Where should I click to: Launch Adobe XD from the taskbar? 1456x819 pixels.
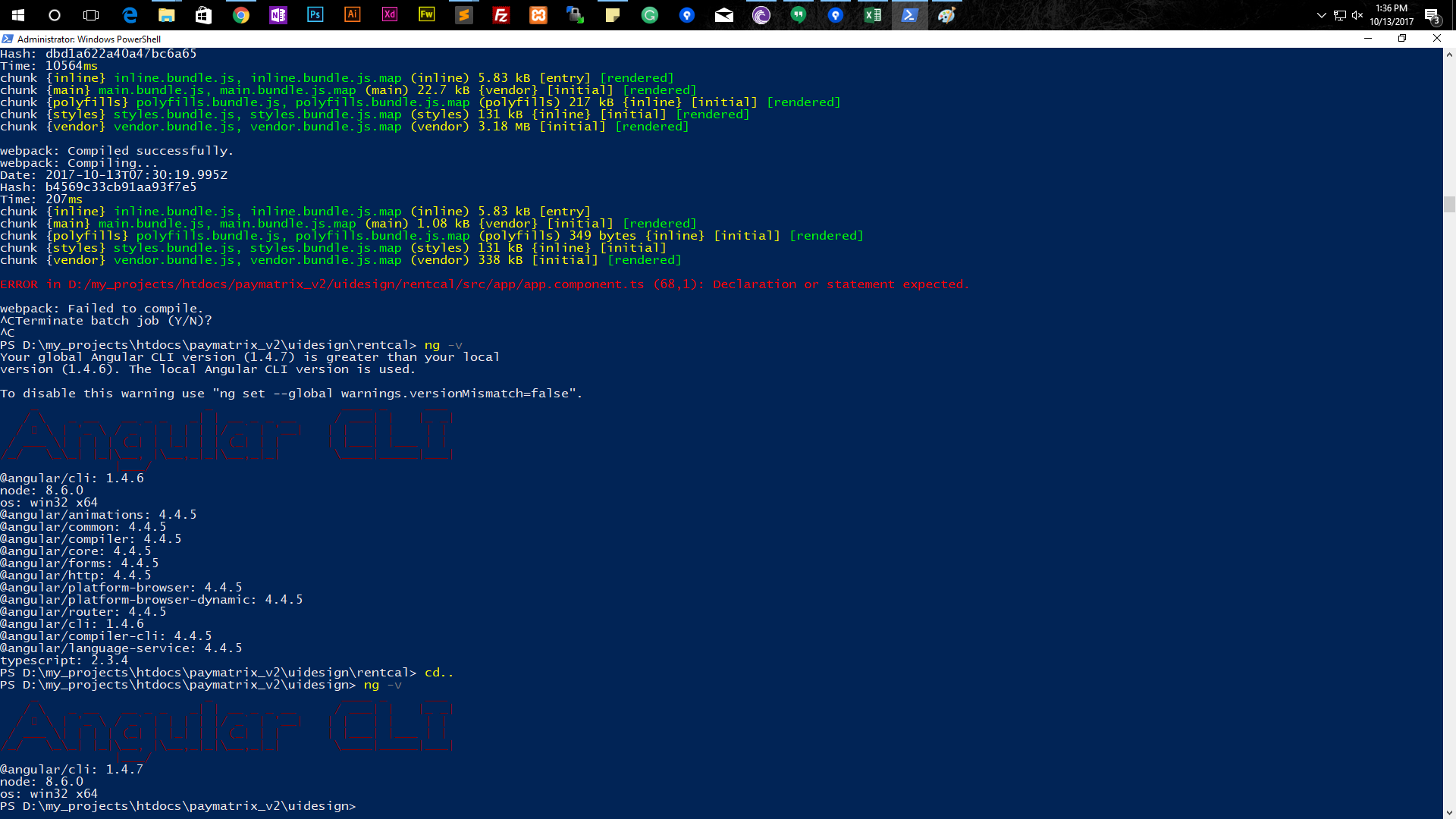(390, 15)
